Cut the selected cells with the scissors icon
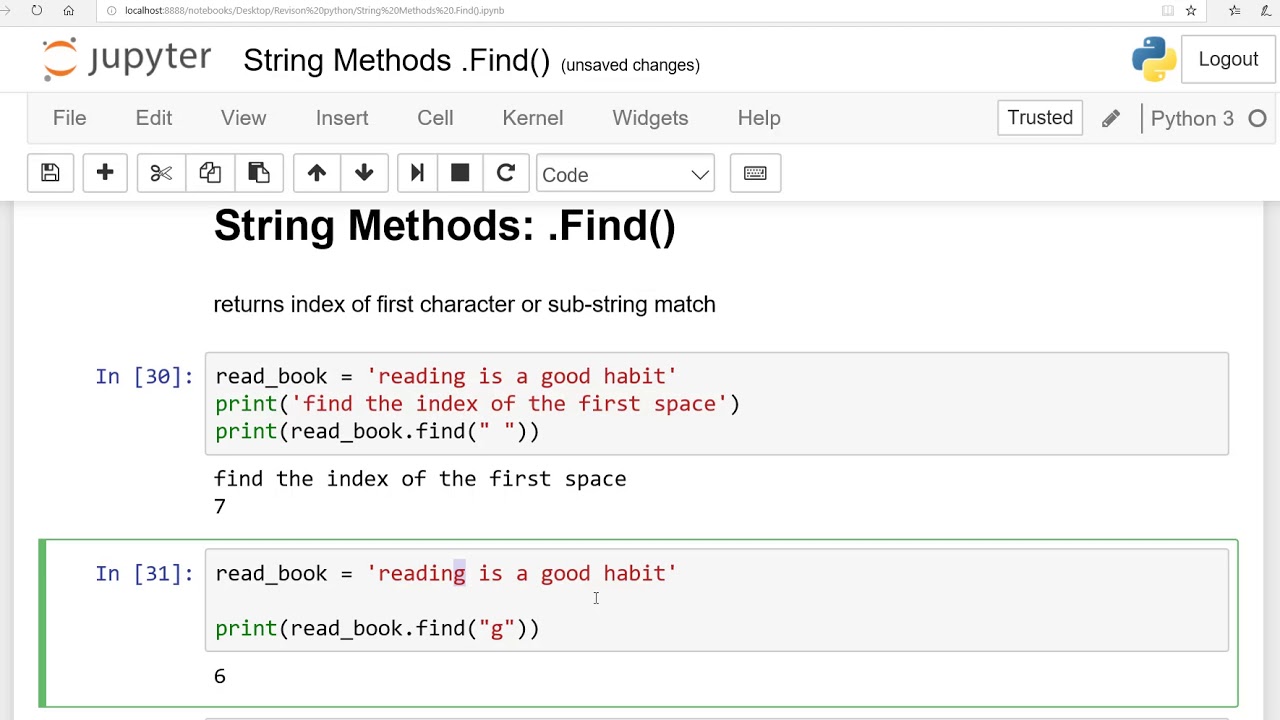This screenshot has height=720, width=1280. coord(161,174)
